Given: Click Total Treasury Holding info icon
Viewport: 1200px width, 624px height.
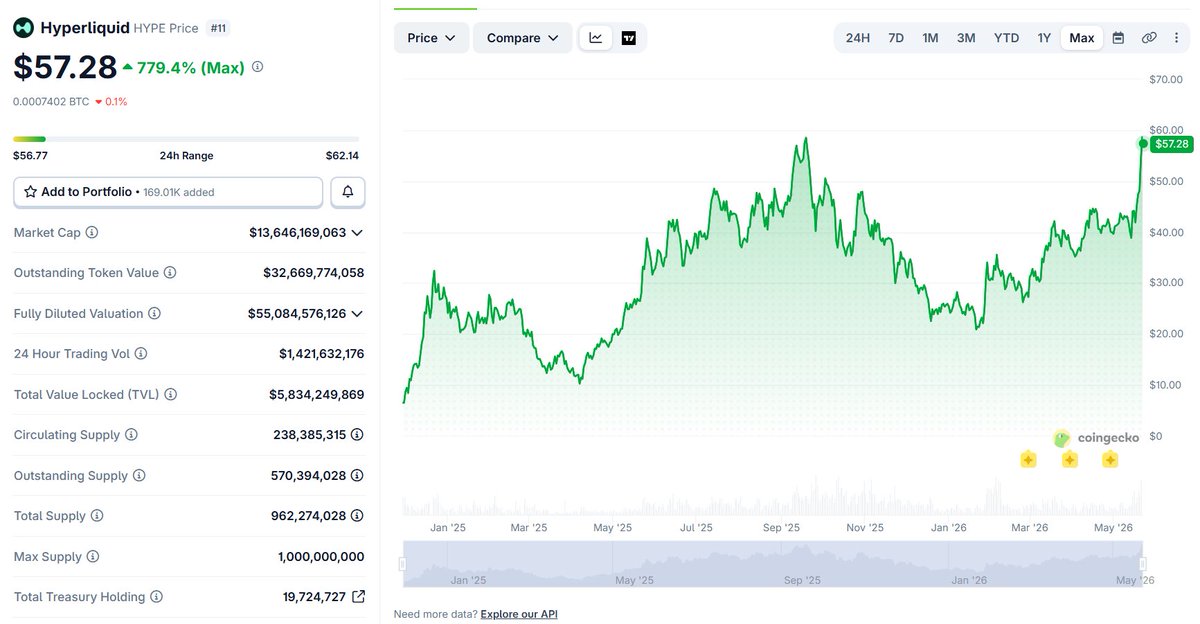Looking at the screenshot, I should coord(156,597).
